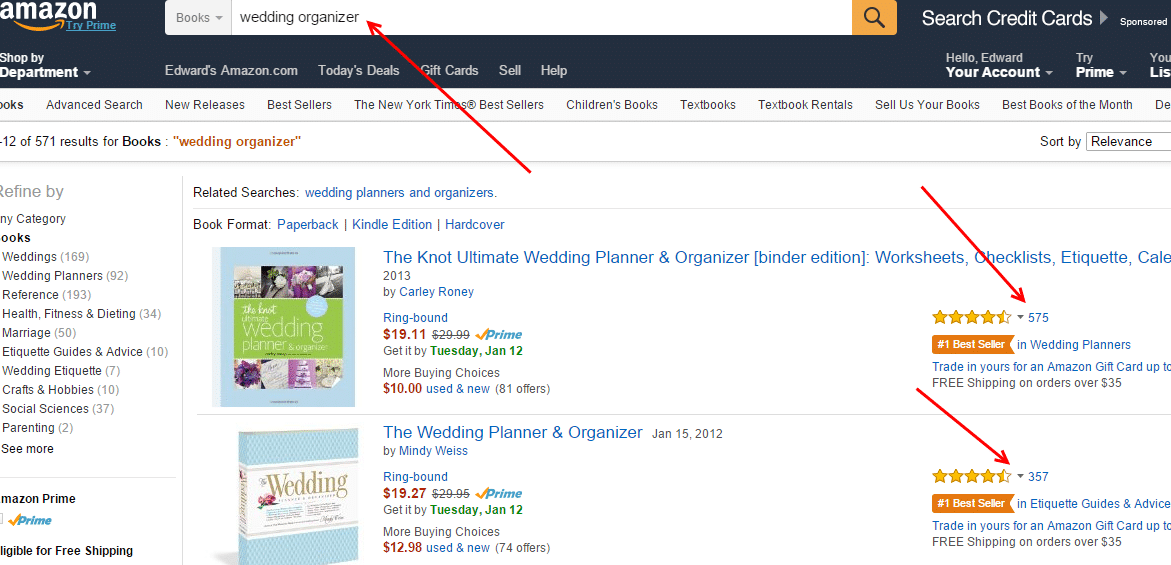1171x565 pixels.
Task: Filter by Hardcover format
Action: click(475, 225)
